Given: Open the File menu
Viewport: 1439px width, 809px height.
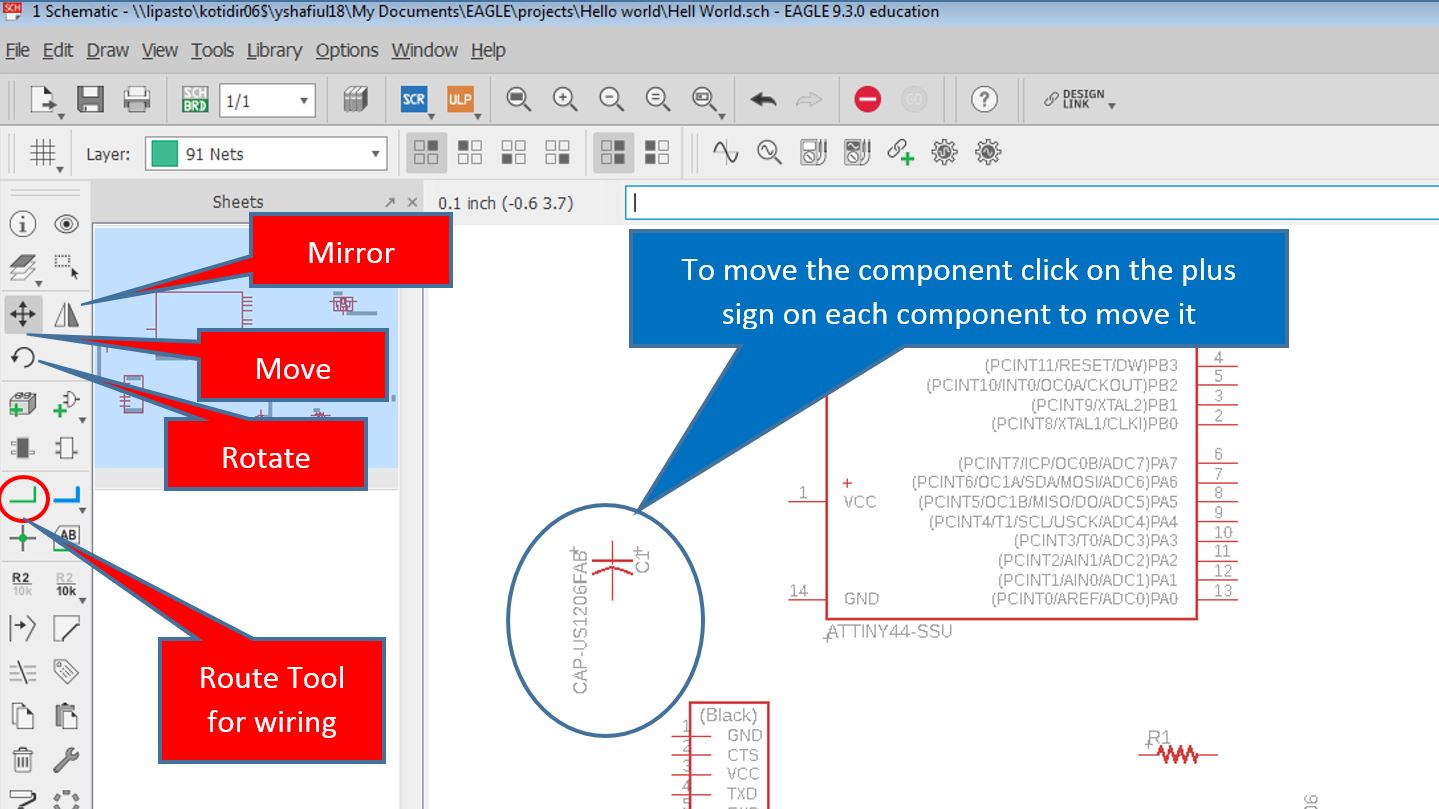Looking at the screenshot, I should [x=17, y=50].
